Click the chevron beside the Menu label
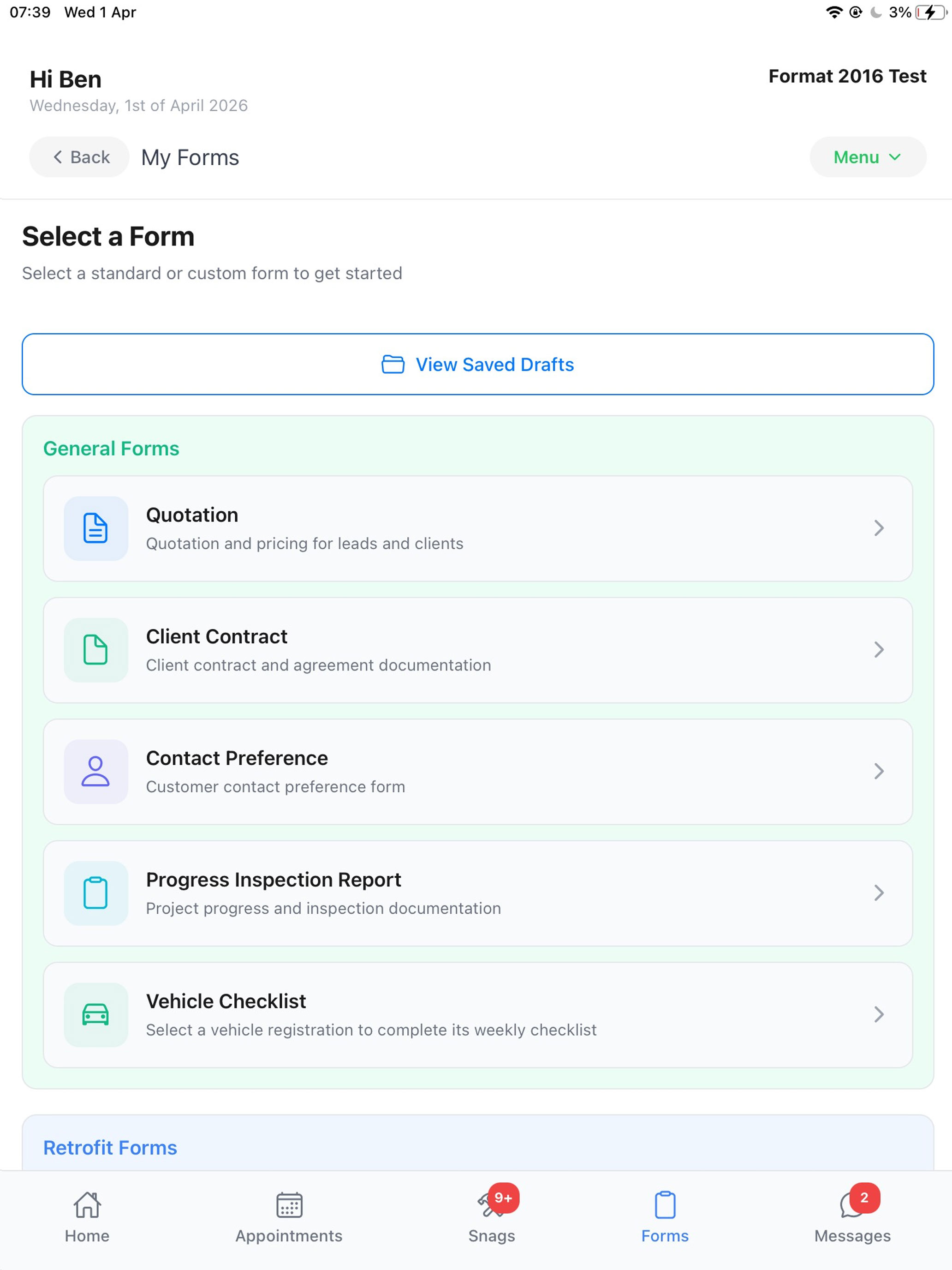Screen dimensions: 952x1270 click(895, 157)
